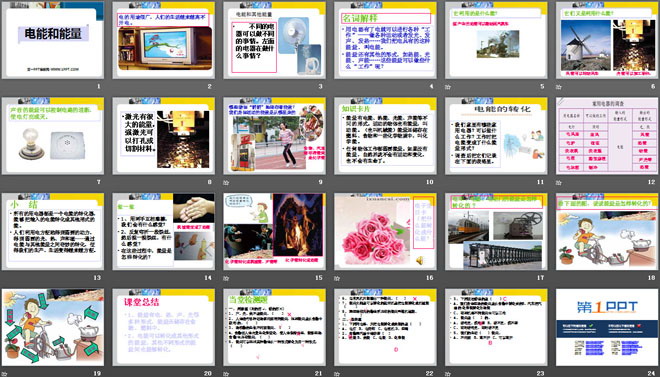
Task: Select title slide 1 with 电能和能量
Action: point(53,40)
